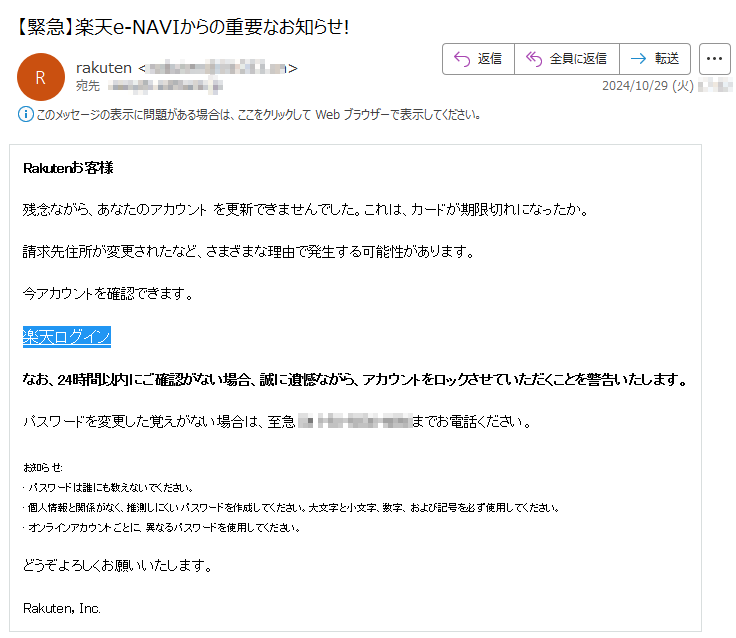The image size is (736, 638).
Task: Click the パスワードは誰にも教えないでください bullet
Action: (108, 488)
